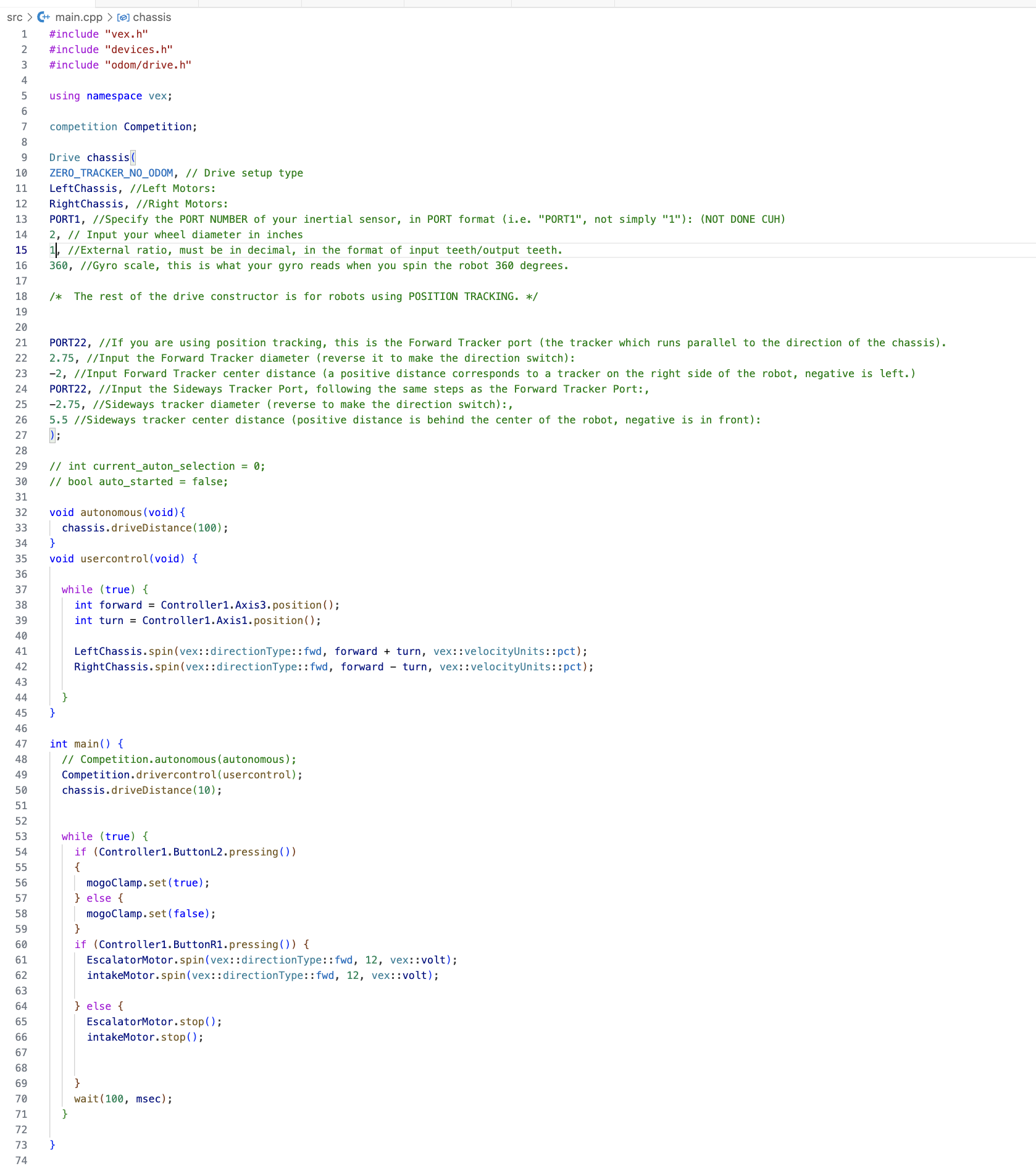This screenshot has width=1036, height=1174.
Task: Place cursor on "vex.h" include string
Action: pyautogui.click(x=127, y=34)
